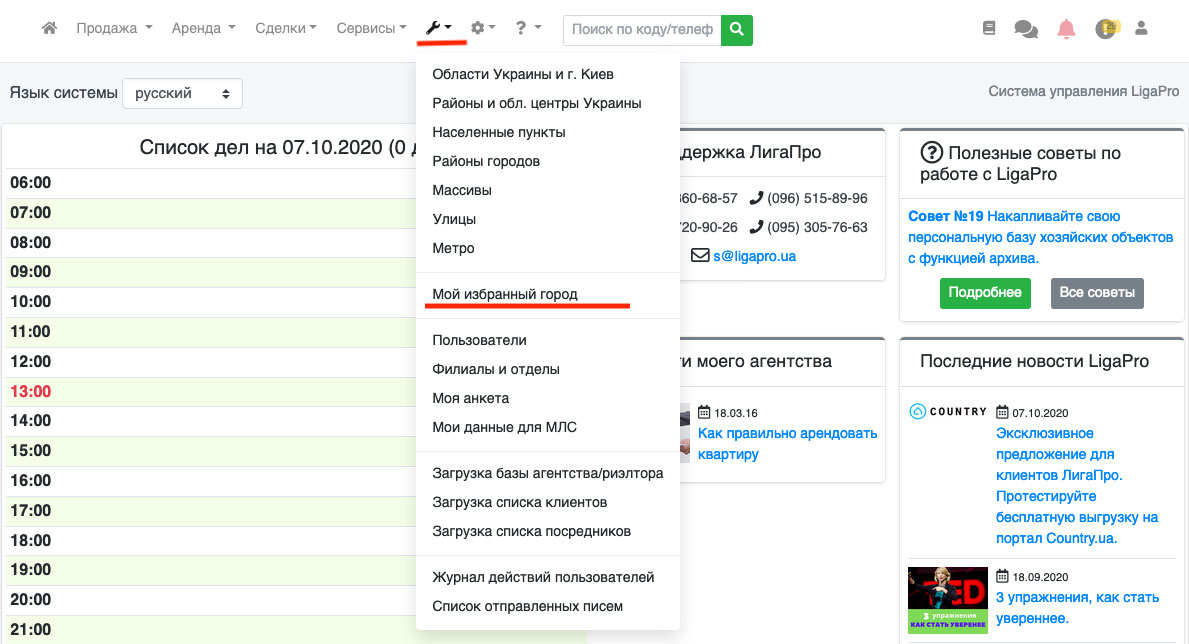Select Журнал действий пользователей
This screenshot has height=644, width=1189.
click(x=543, y=577)
